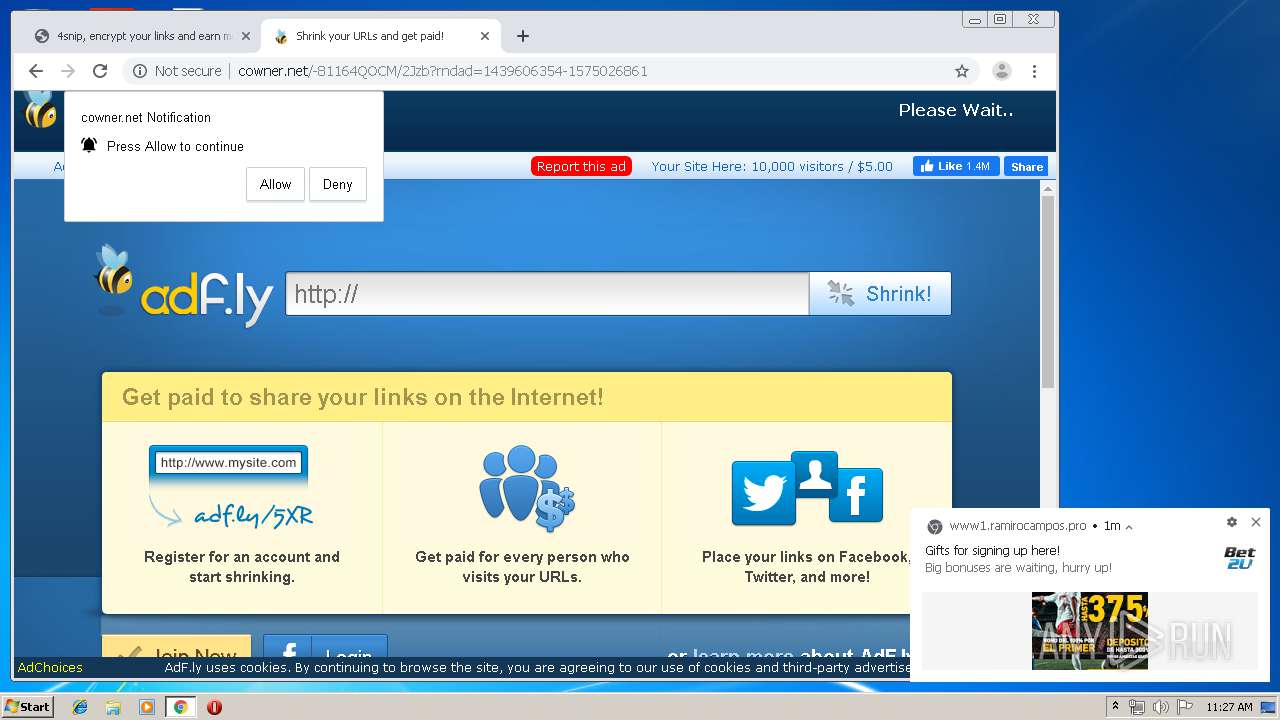This screenshot has height=720, width=1280.
Task: Click the visitors with dollar icon
Action: (x=526, y=488)
